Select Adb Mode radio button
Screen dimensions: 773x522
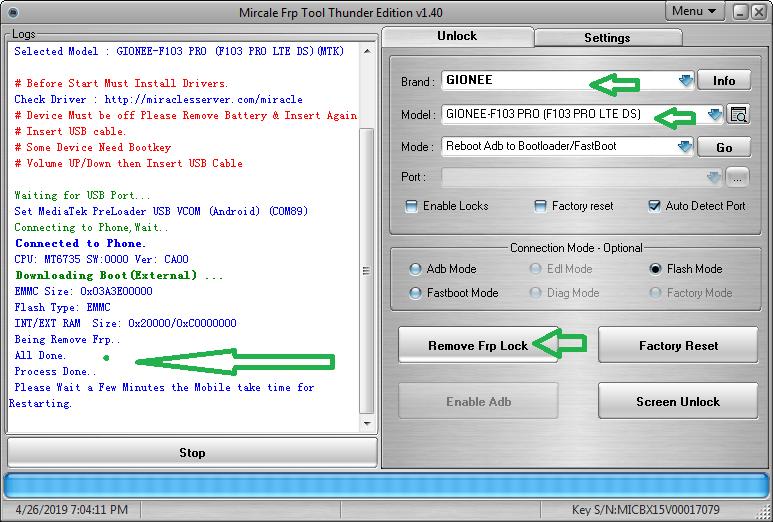pos(415,269)
